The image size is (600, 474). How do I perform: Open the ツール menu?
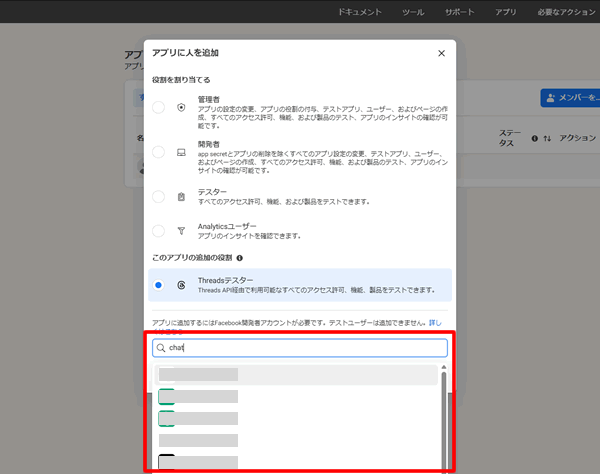(x=413, y=14)
